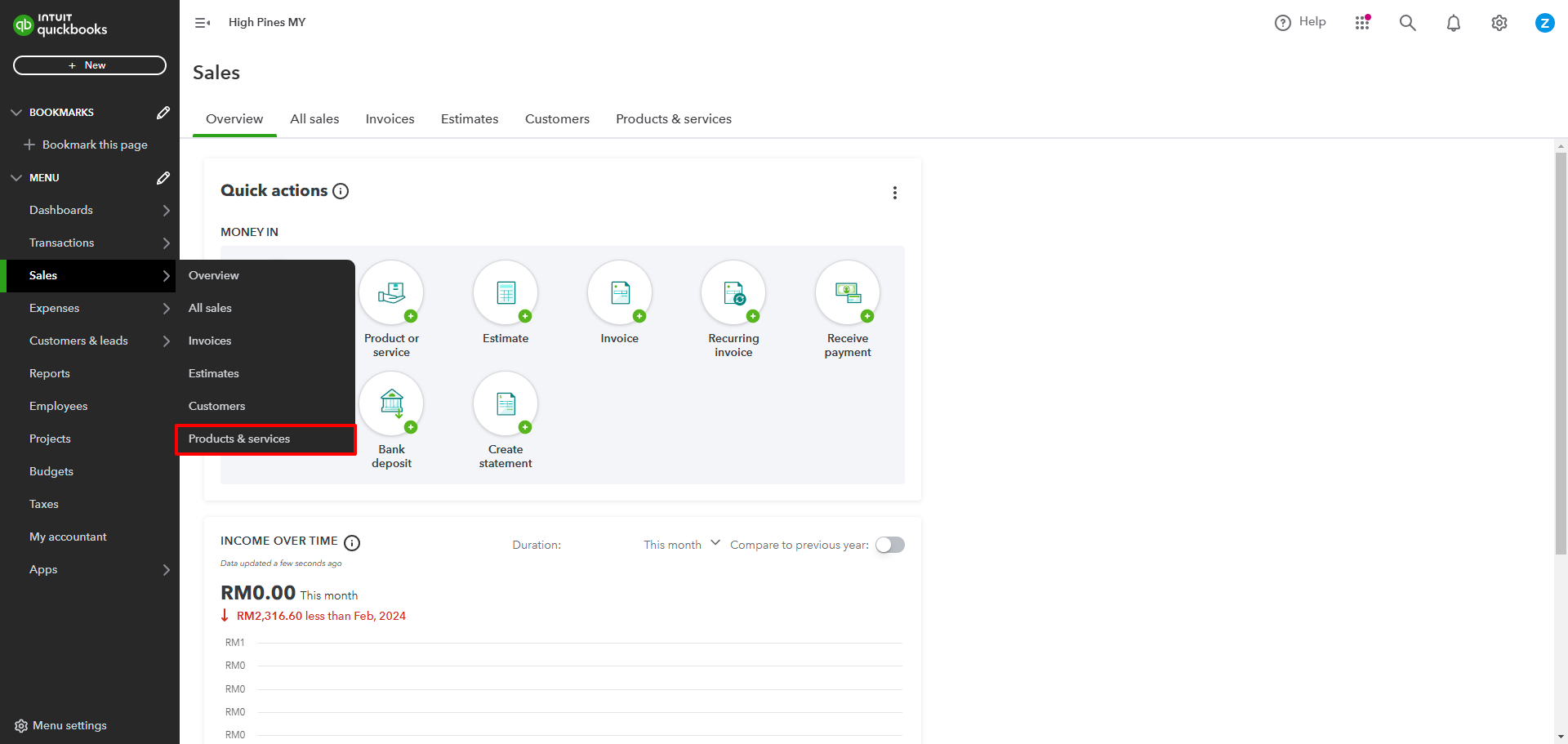Expand Expenses submenu chevron
1568x744 pixels.
[x=166, y=308]
